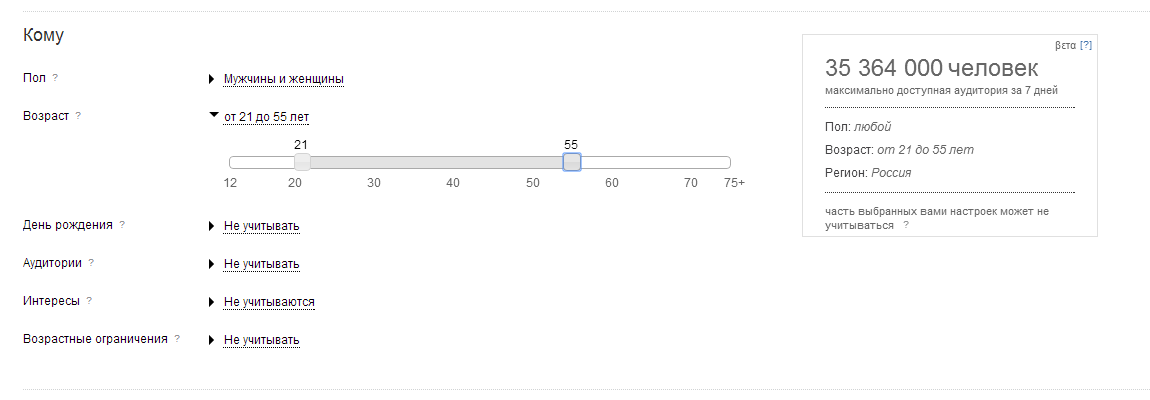
Task: Collapse the Возраст age range arrow
Action: point(213,115)
